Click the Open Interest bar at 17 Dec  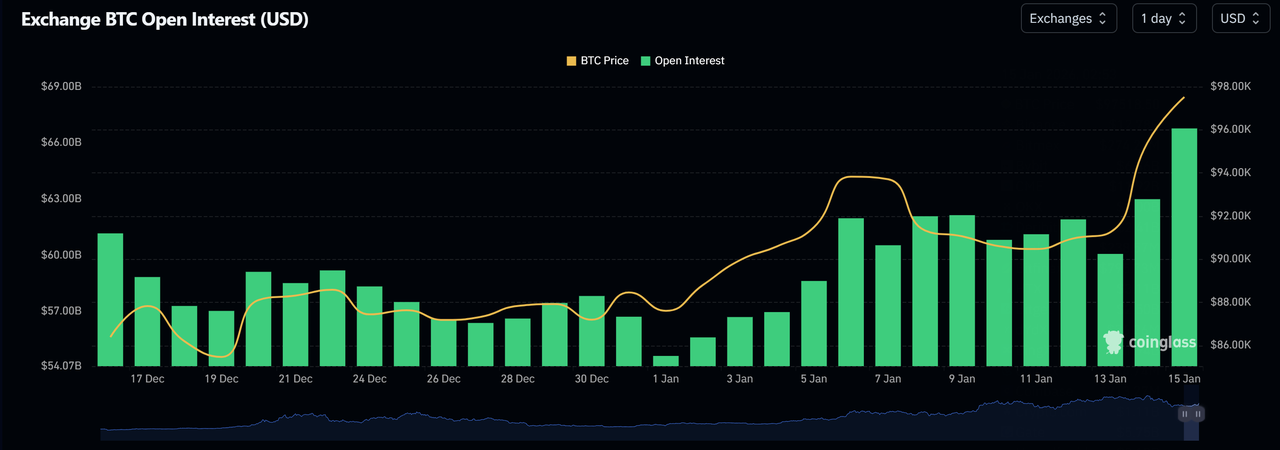(x=148, y=321)
